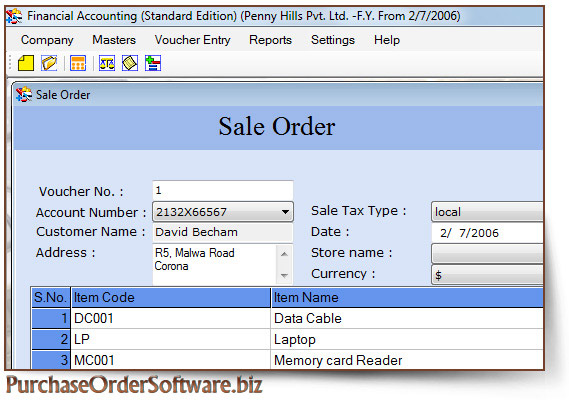This screenshot has width=569, height=400.
Task: Click the balance scales toolbar icon
Action: coord(107,63)
